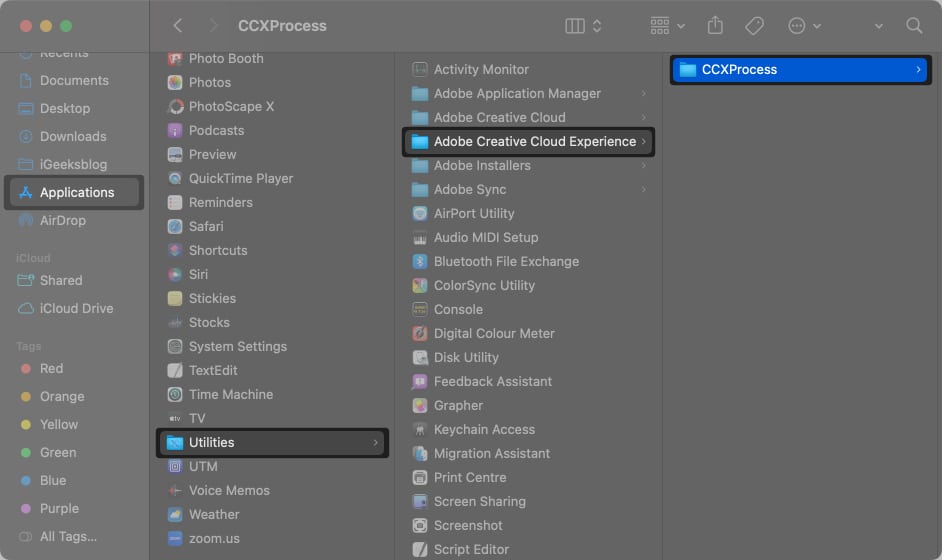
Task: Click the Shortcuts app icon
Action: pyautogui.click(x=175, y=251)
